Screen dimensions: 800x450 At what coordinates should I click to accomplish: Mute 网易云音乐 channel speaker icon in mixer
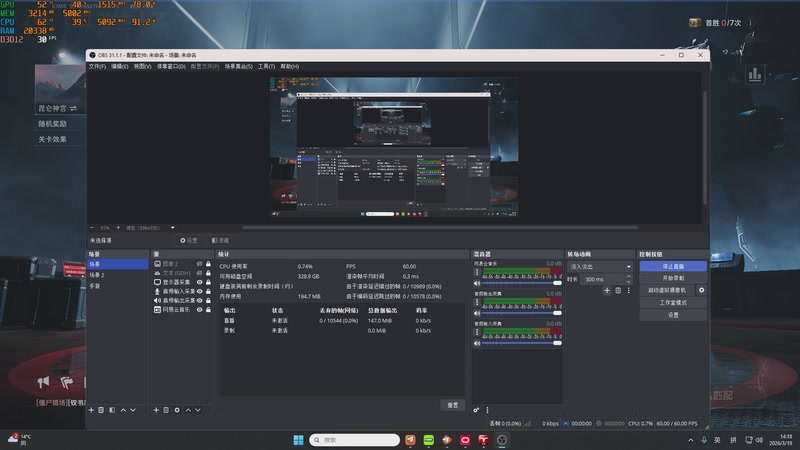pyautogui.click(x=477, y=283)
